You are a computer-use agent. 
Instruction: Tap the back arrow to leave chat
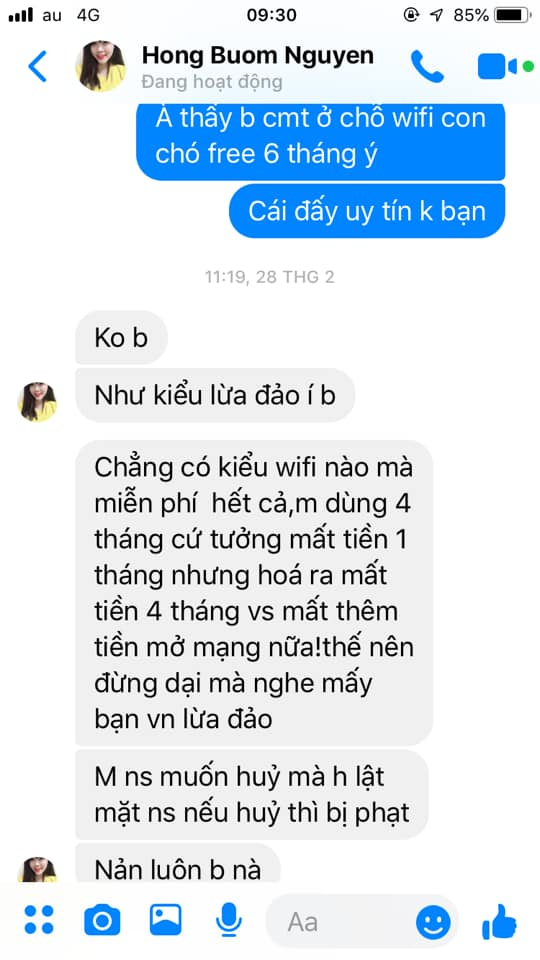[37, 66]
